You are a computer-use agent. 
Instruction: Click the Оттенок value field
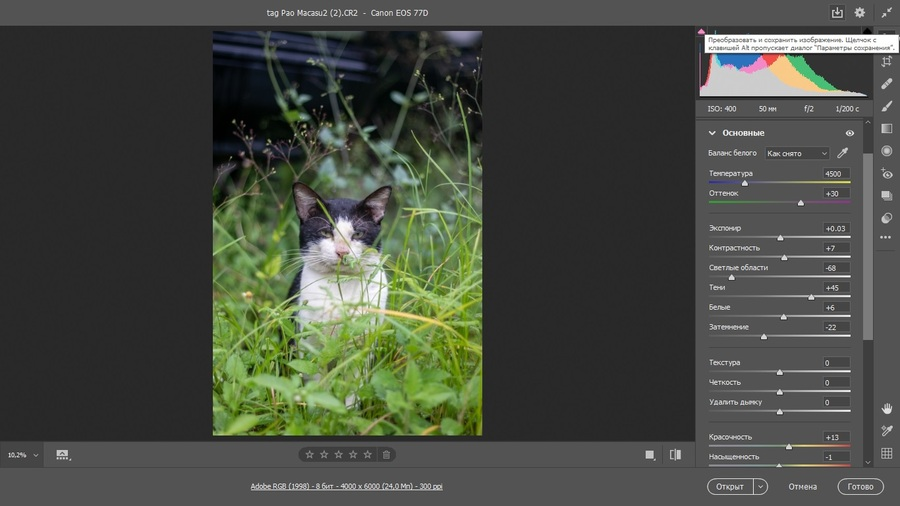(x=836, y=194)
